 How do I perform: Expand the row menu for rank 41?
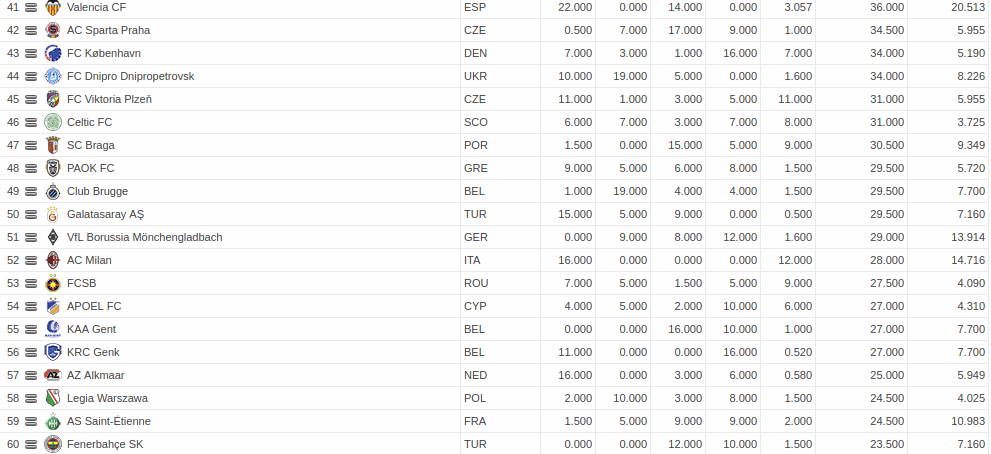[31, 8]
